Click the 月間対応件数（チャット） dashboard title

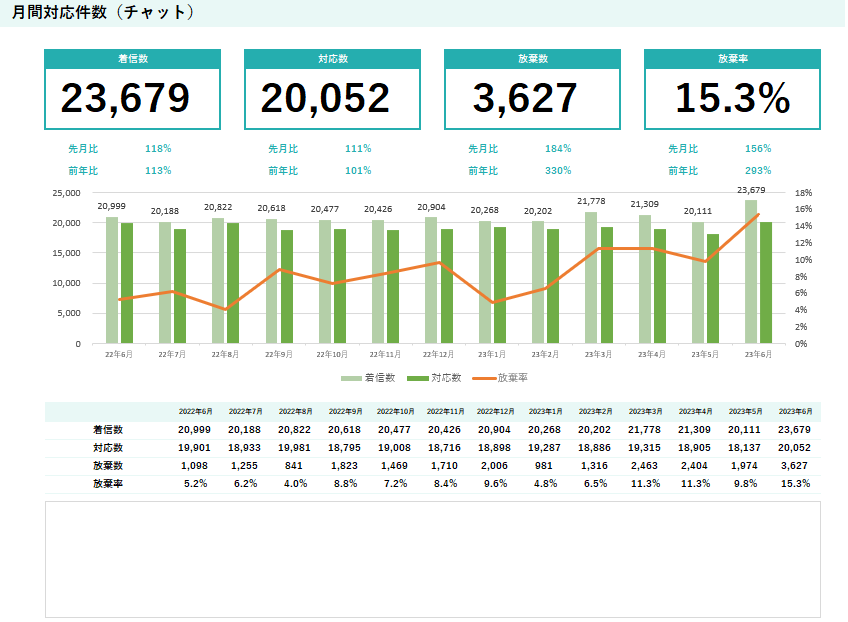tap(103, 13)
